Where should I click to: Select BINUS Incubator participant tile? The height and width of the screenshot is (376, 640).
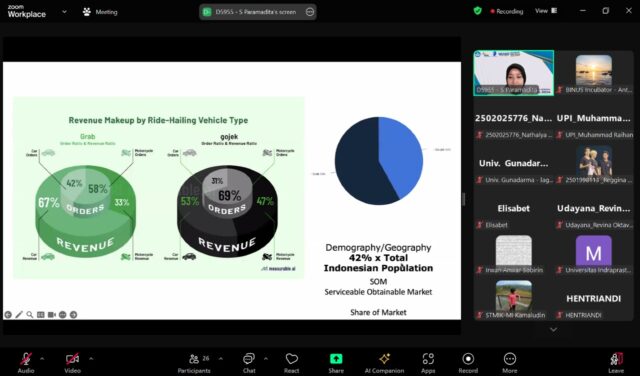(x=594, y=73)
